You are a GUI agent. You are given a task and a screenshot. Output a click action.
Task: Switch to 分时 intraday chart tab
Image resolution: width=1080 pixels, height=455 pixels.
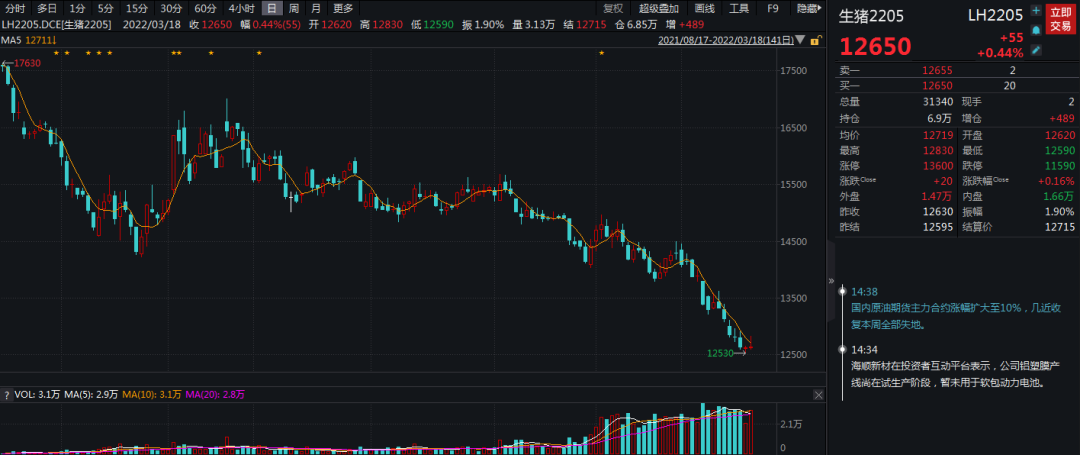click(15, 8)
